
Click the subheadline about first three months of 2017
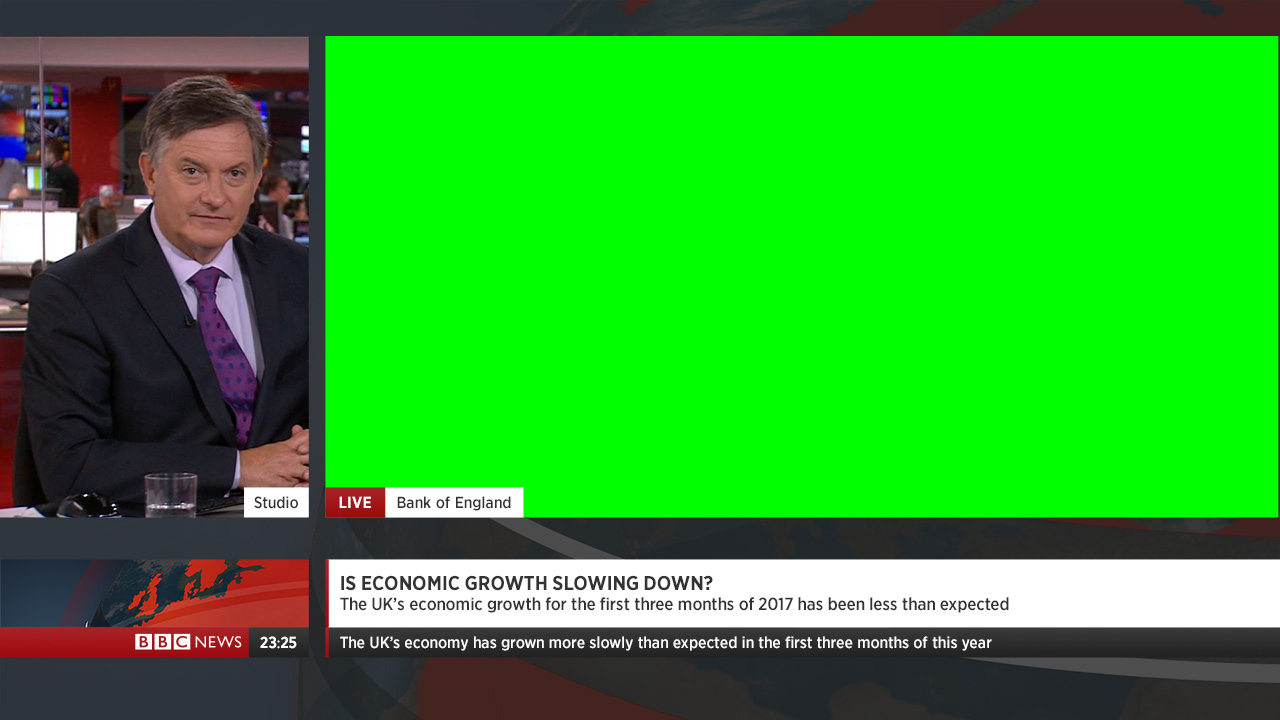674,604
